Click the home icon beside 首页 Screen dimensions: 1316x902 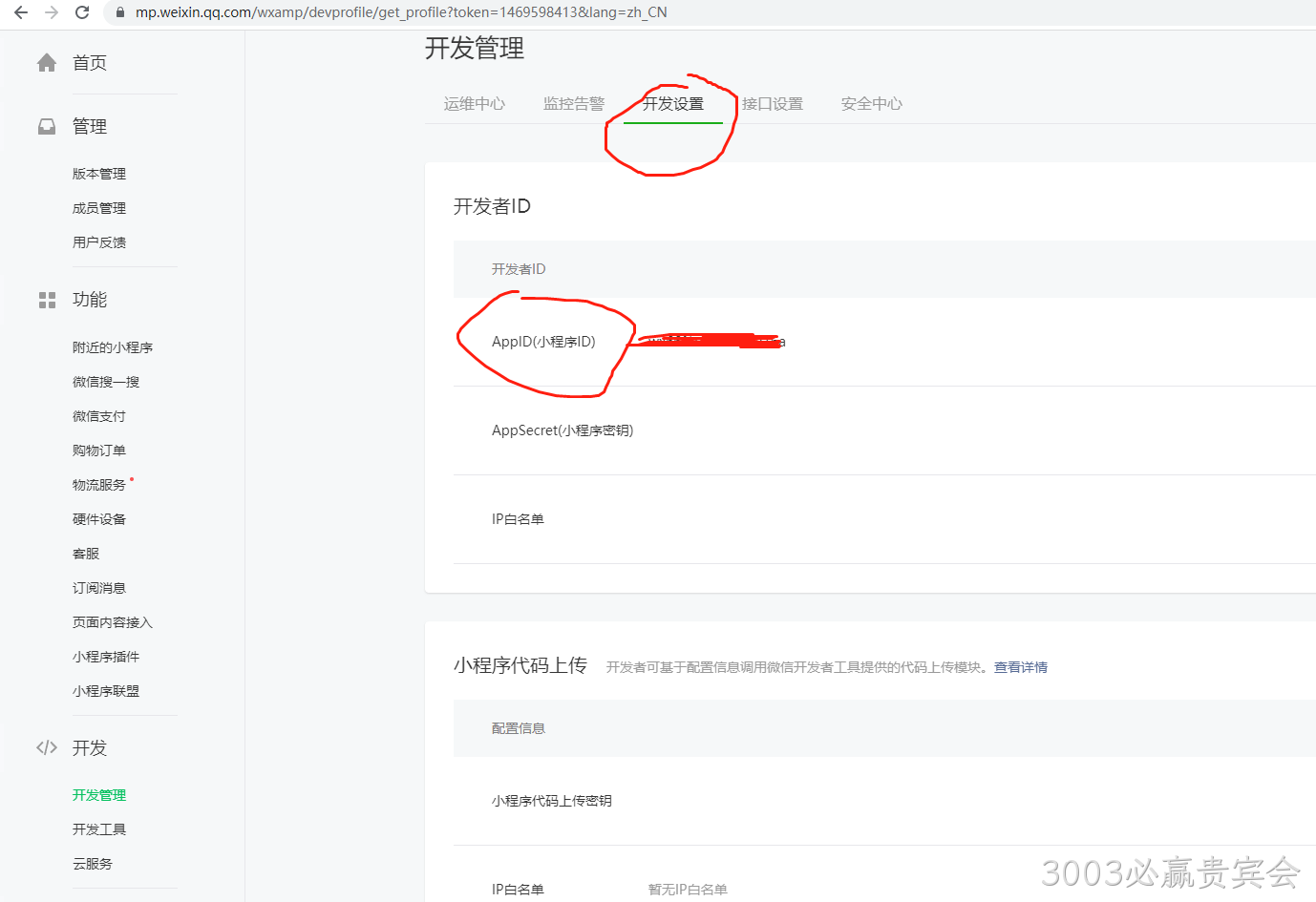(47, 63)
